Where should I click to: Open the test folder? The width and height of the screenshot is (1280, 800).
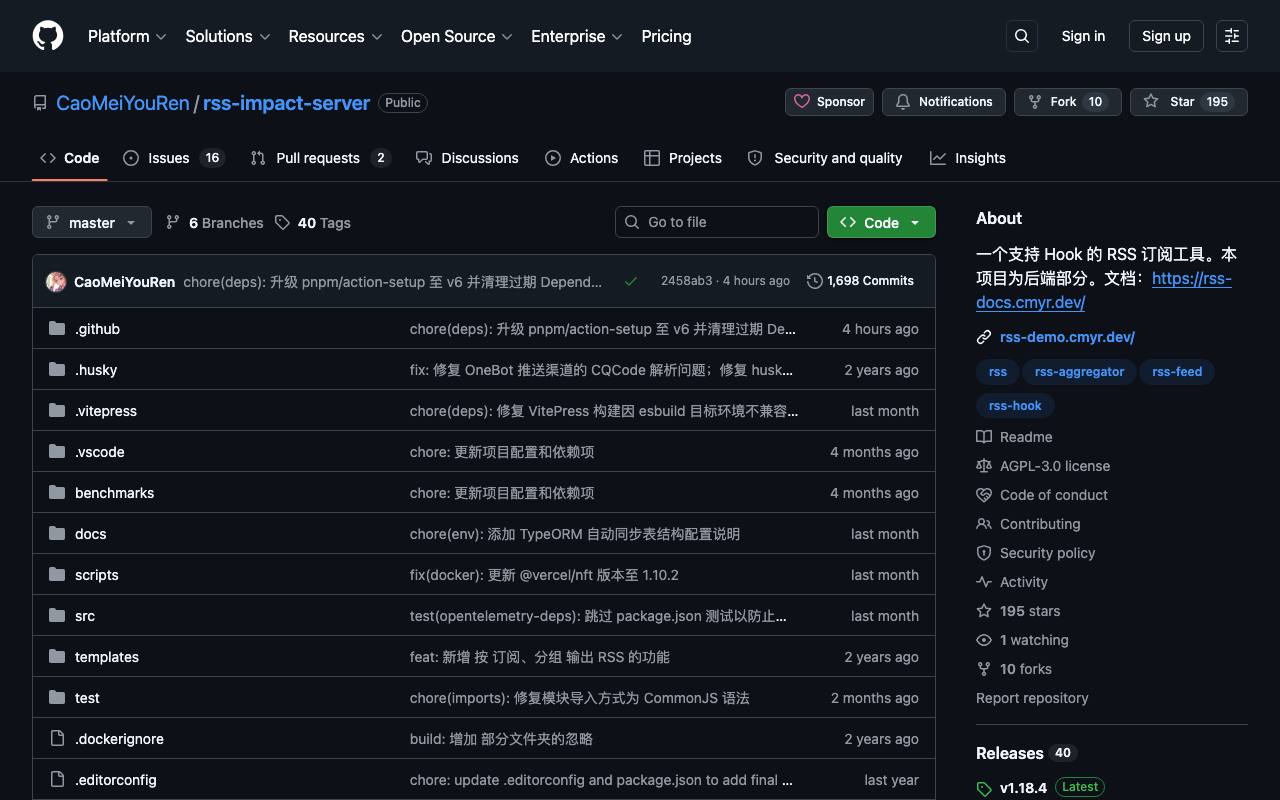click(87, 698)
